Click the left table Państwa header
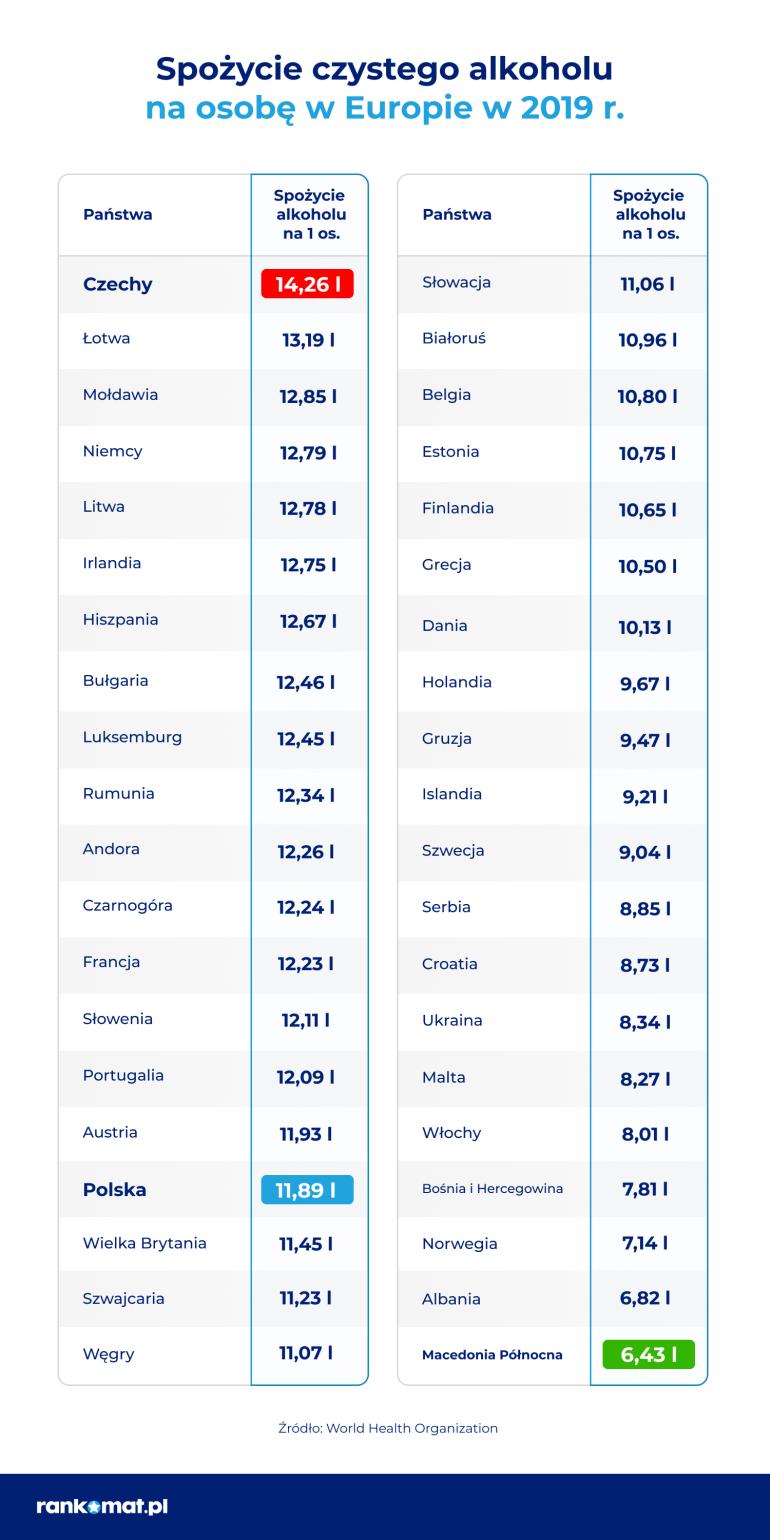770x1540 pixels. pos(118,214)
